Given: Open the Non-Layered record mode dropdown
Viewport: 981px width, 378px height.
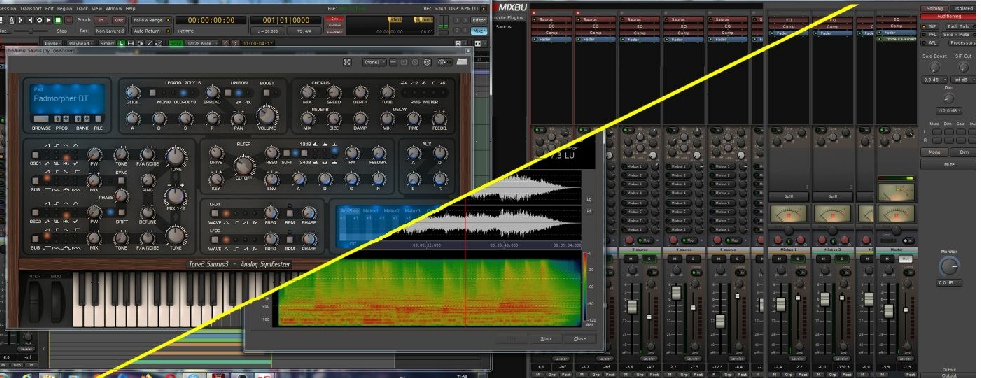Looking at the screenshot, I should tap(109, 31).
